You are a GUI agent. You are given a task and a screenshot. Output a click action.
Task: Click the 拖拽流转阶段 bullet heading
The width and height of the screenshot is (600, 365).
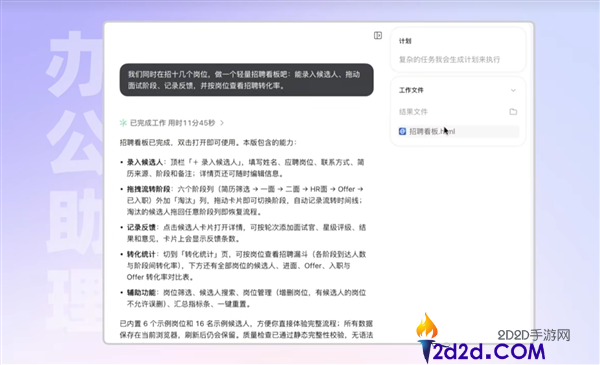pyautogui.click(x=148, y=189)
